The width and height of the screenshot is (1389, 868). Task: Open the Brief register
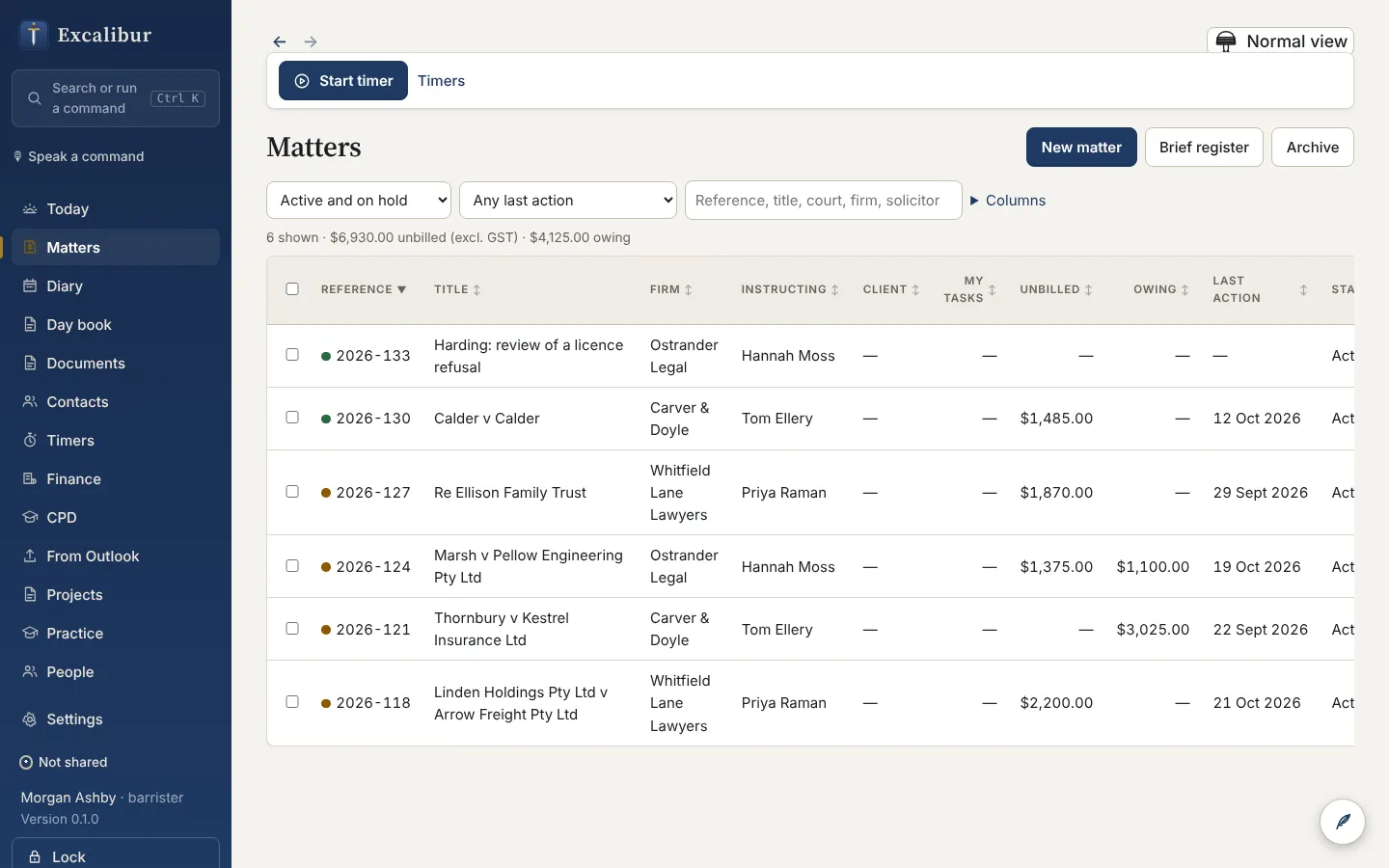point(1204,148)
